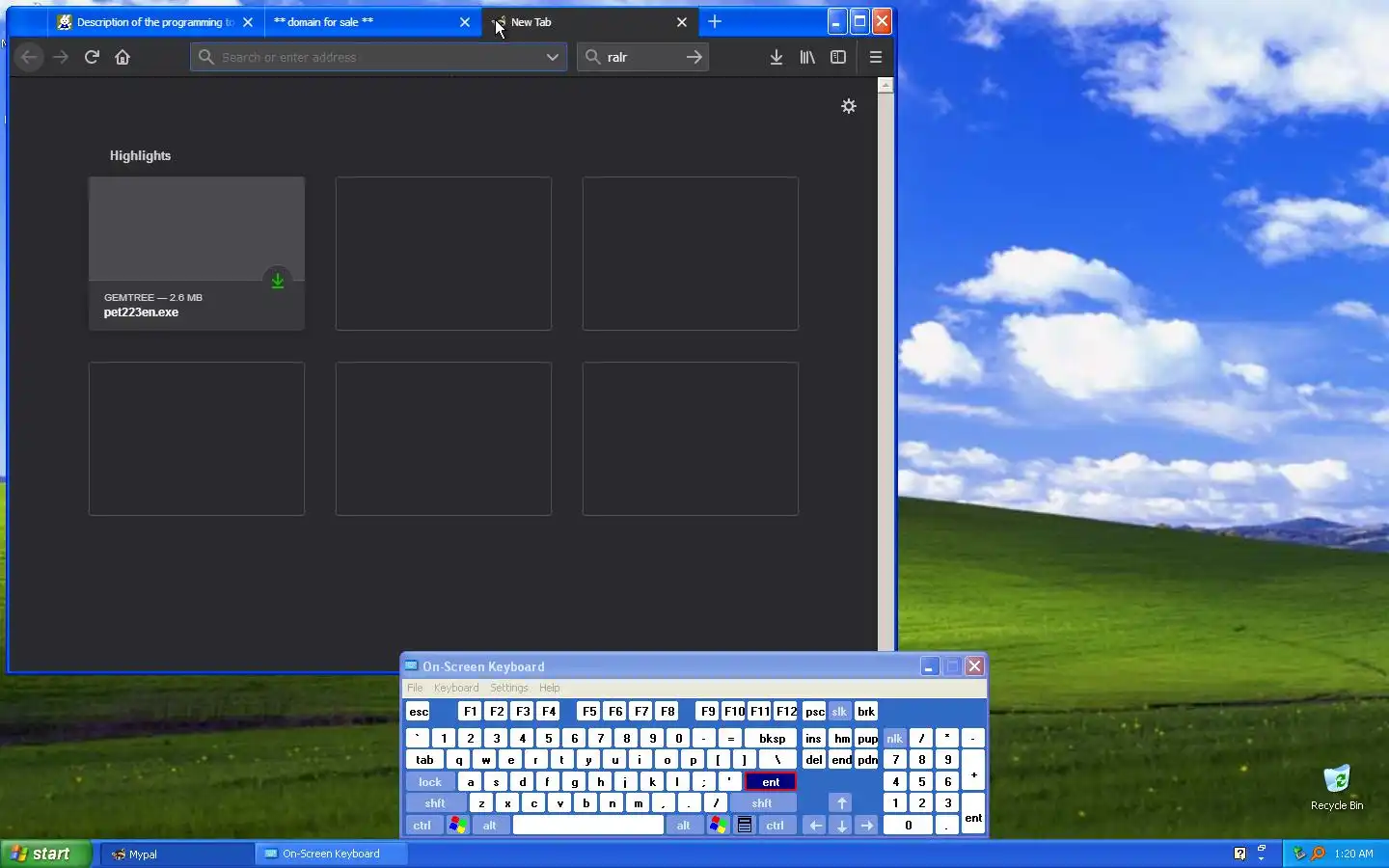
Task: Click the F5 function key
Action: tap(589, 712)
